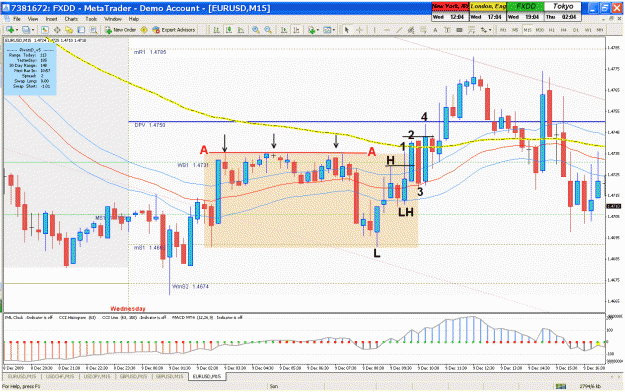
Task: Select the horizontal line tool
Action: coord(387,30)
